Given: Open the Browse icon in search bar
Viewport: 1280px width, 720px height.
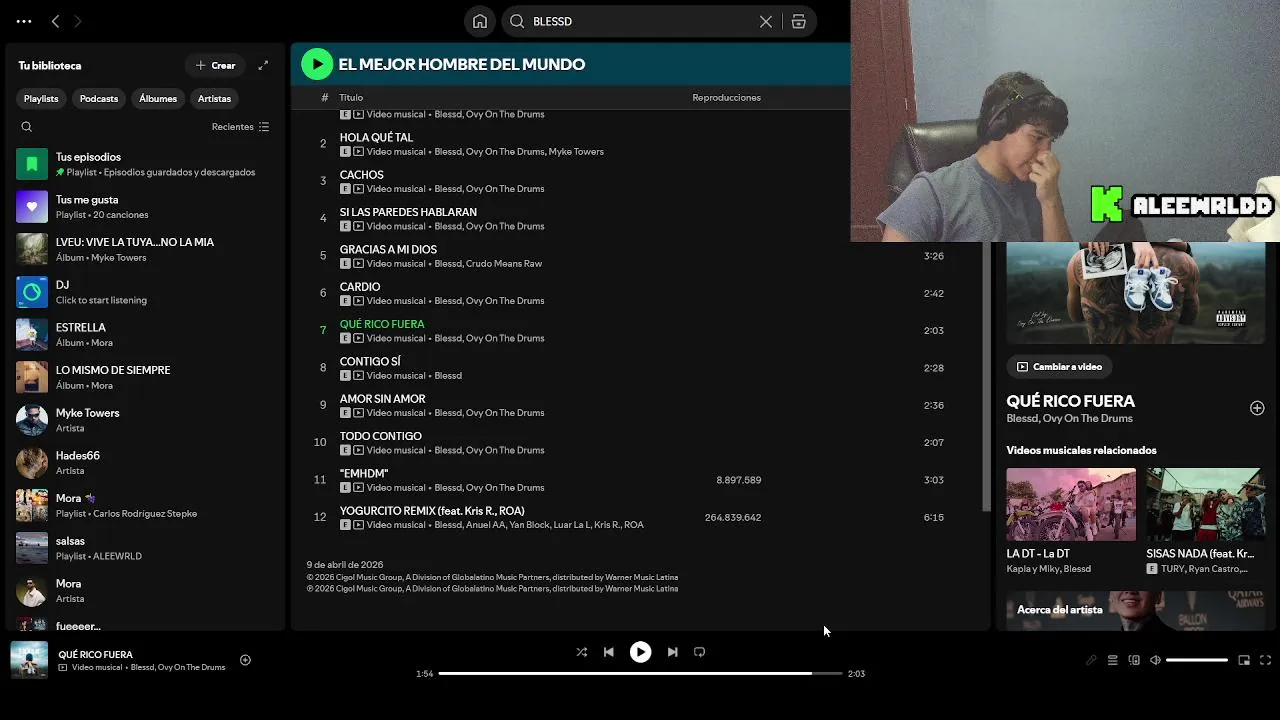Looking at the screenshot, I should click(x=798, y=21).
